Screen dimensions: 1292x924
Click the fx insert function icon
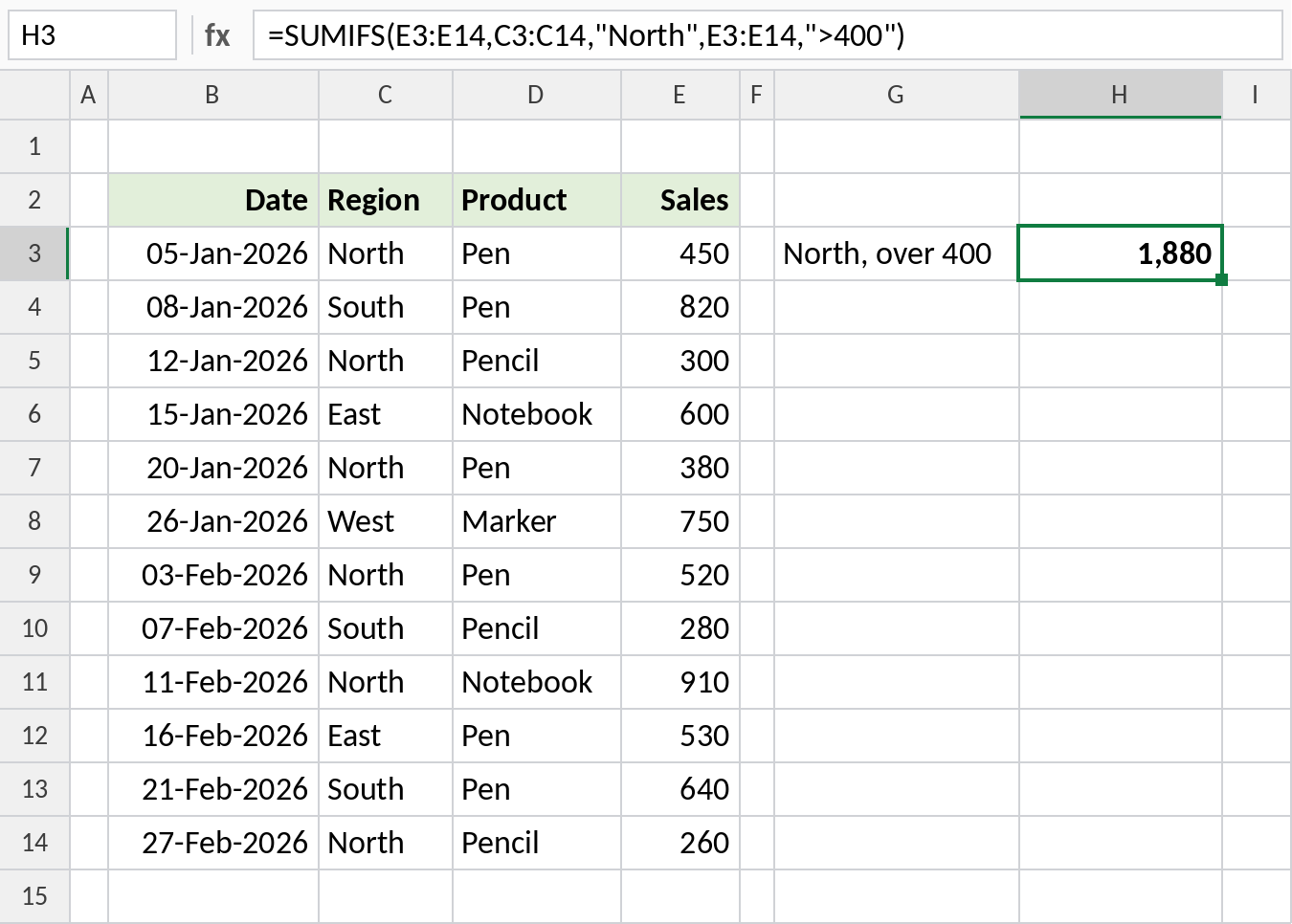coord(217,35)
